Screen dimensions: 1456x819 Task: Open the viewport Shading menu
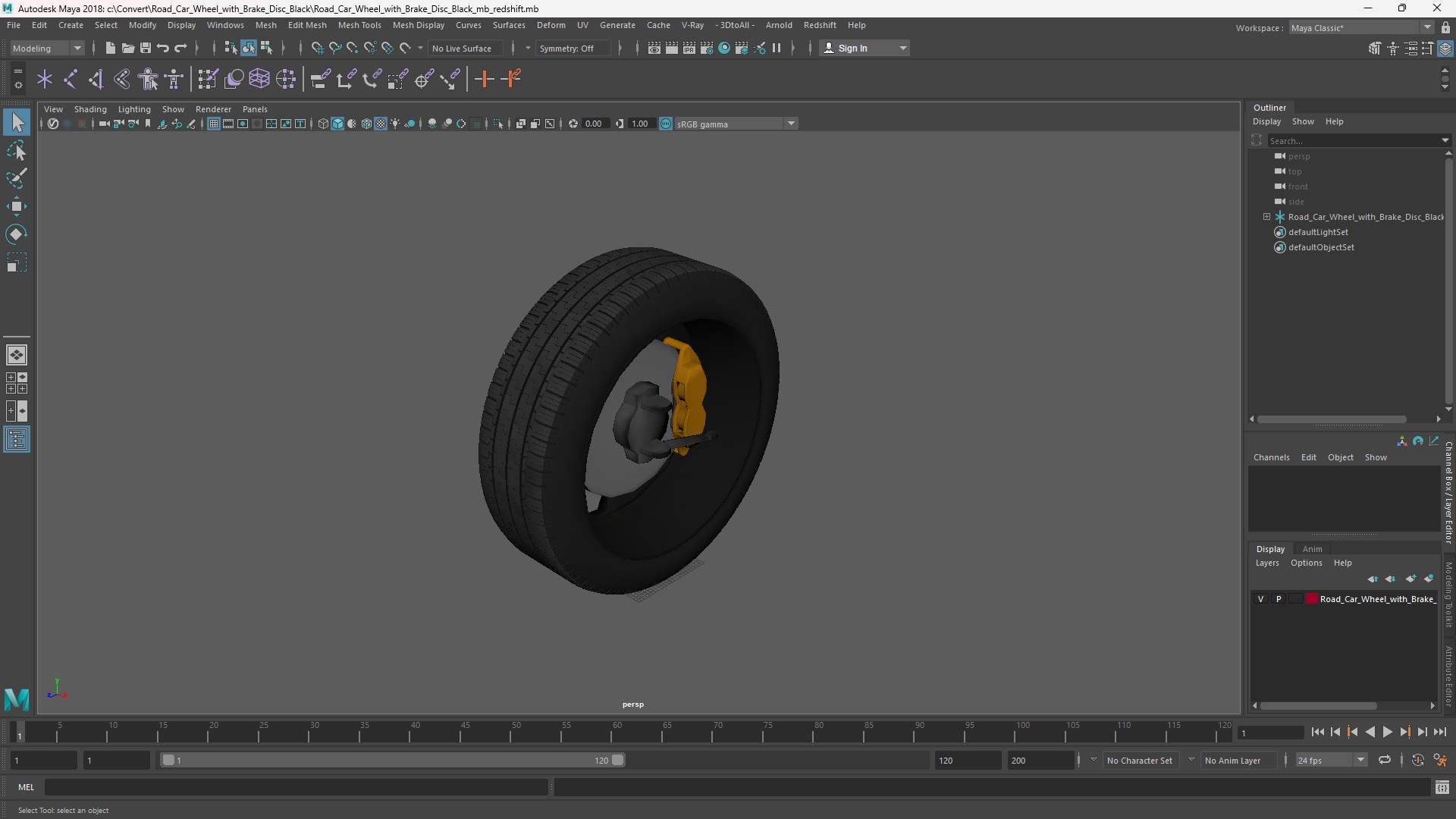90,109
